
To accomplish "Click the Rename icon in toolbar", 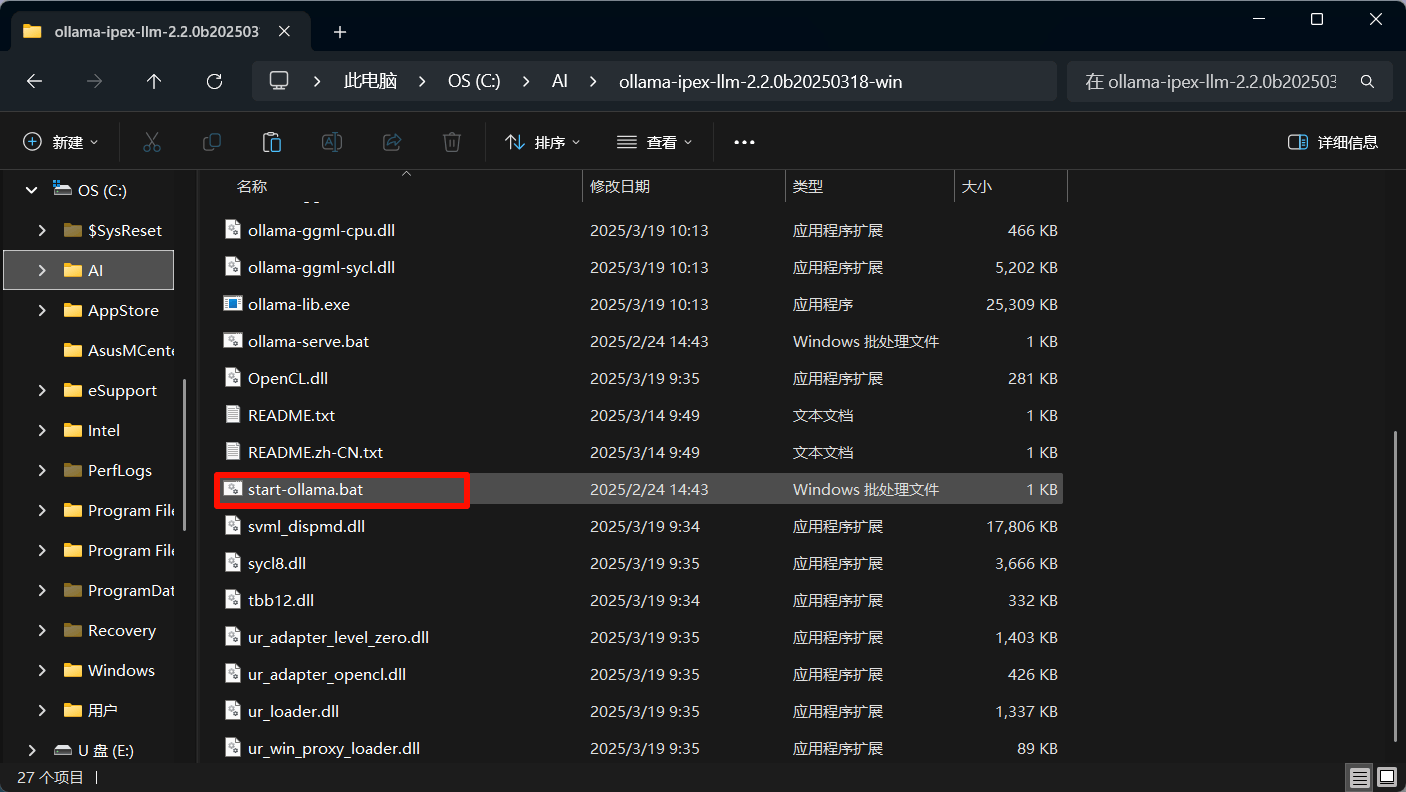I will (x=332, y=142).
